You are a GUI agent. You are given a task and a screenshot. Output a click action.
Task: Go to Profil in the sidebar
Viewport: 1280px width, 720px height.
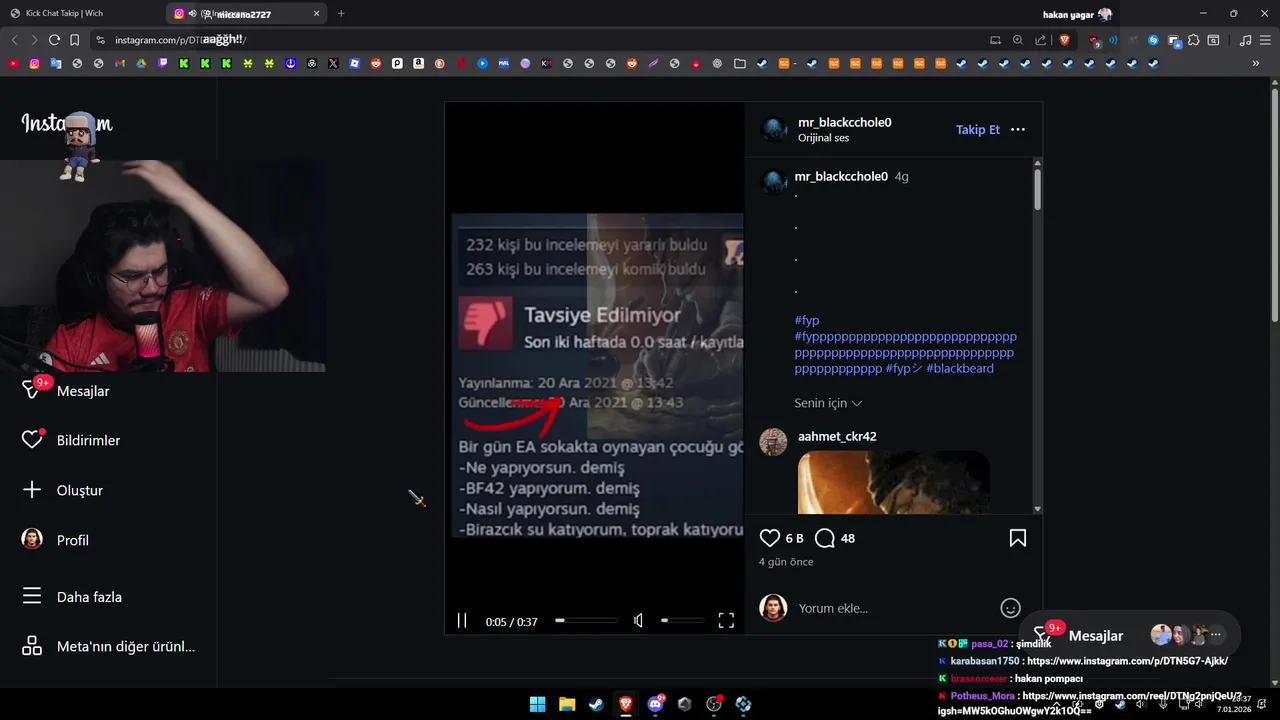tap(73, 540)
